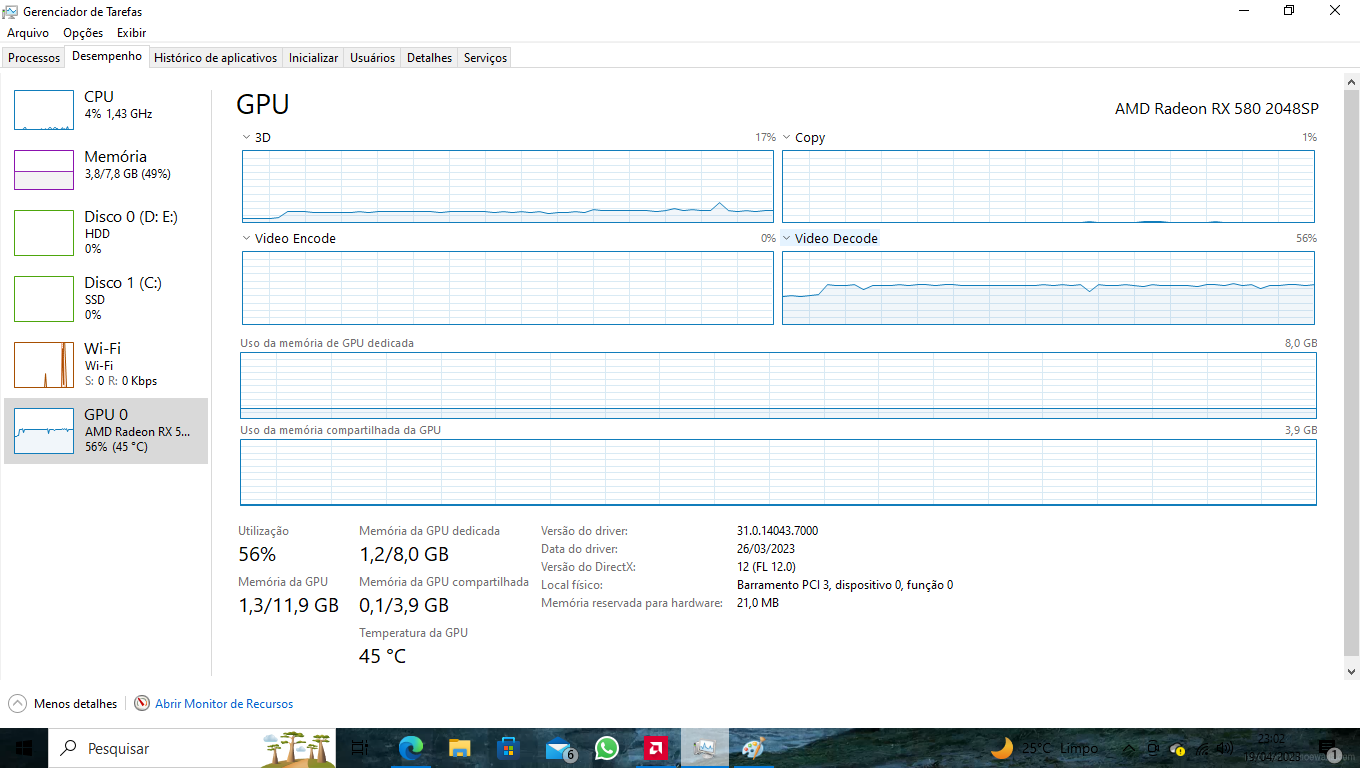Image resolution: width=1360 pixels, height=768 pixels.
Task: Switch to the Serviços tab
Action: [x=486, y=58]
